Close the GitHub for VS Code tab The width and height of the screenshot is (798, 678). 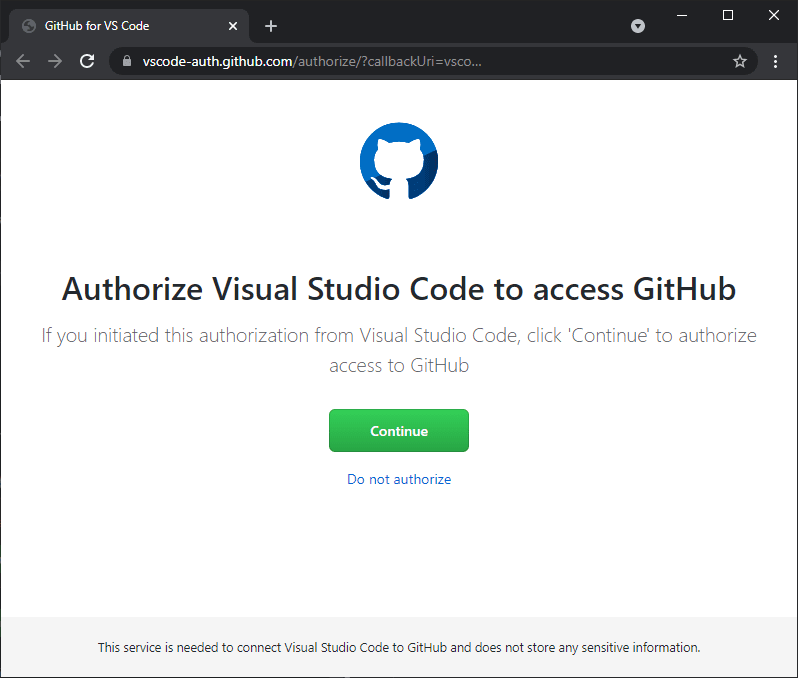pyautogui.click(x=233, y=26)
